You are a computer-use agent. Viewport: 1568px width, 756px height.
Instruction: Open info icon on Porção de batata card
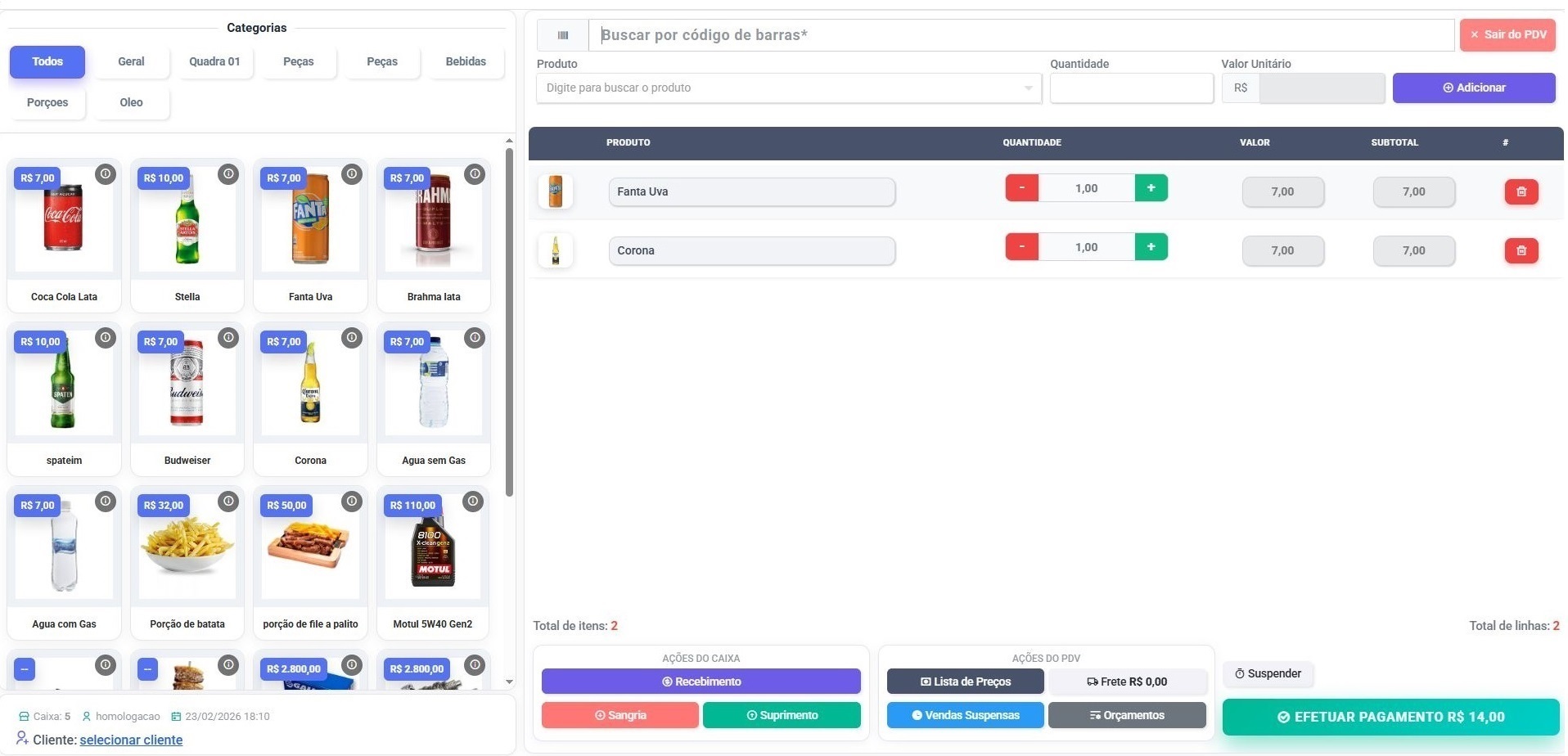point(228,502)
